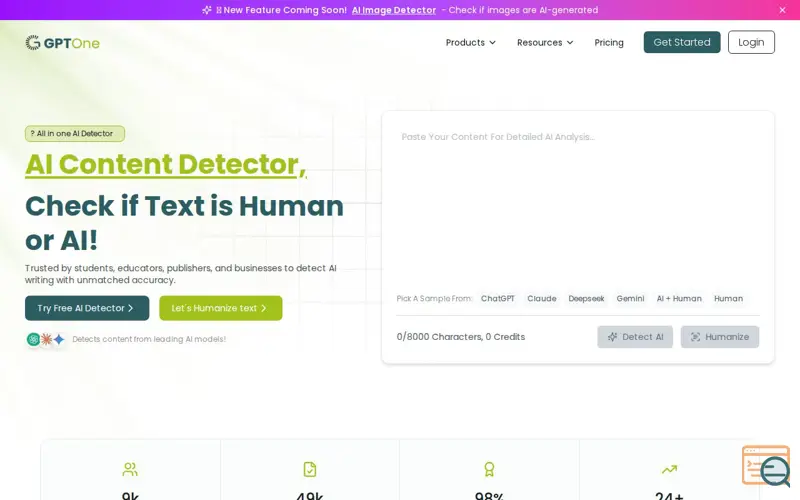Pick the Gemini sample
The width and height of the screenshot is (800, 500).
pos(630,298)
